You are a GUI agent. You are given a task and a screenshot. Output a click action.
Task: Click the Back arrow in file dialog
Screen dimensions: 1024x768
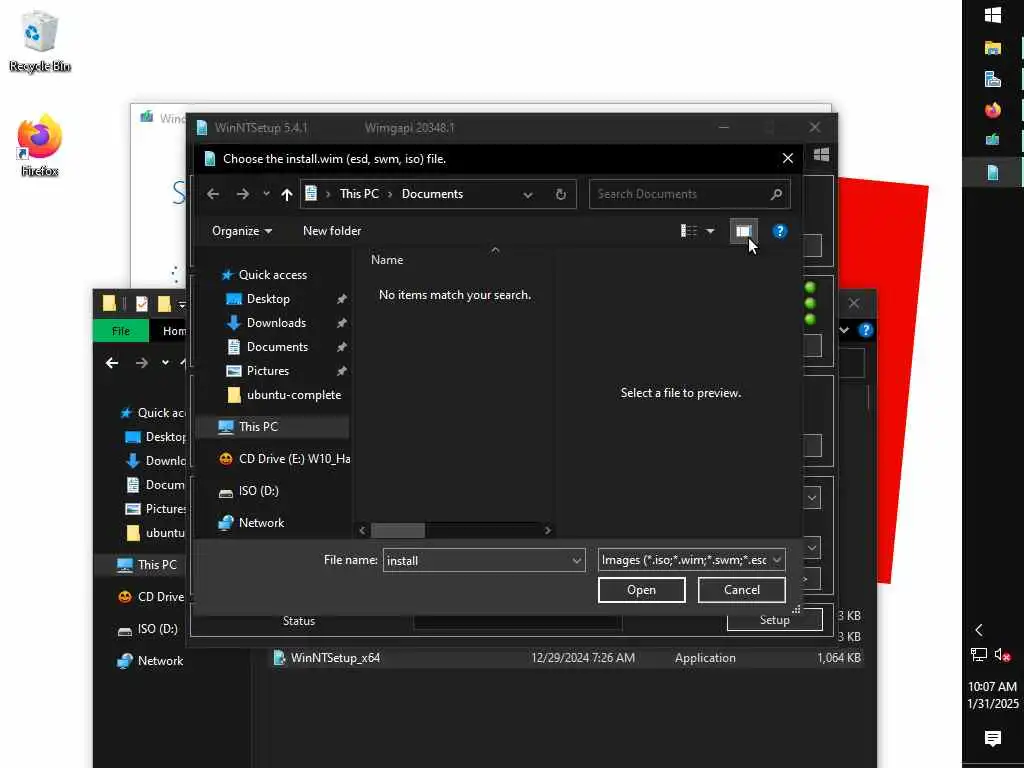point(213,194)
